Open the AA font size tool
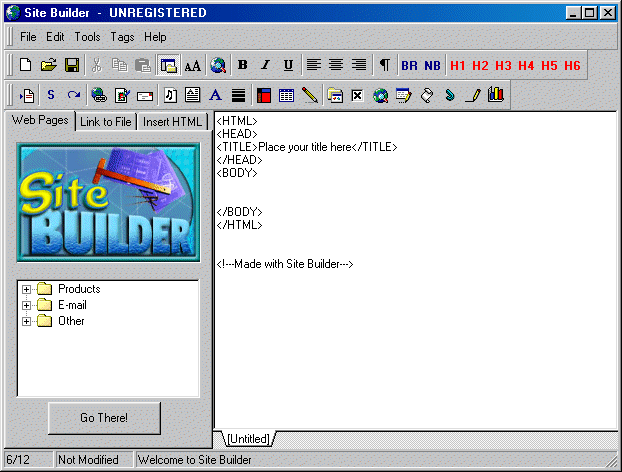This screenshot has height=472, width=622. tap(192, 65)
